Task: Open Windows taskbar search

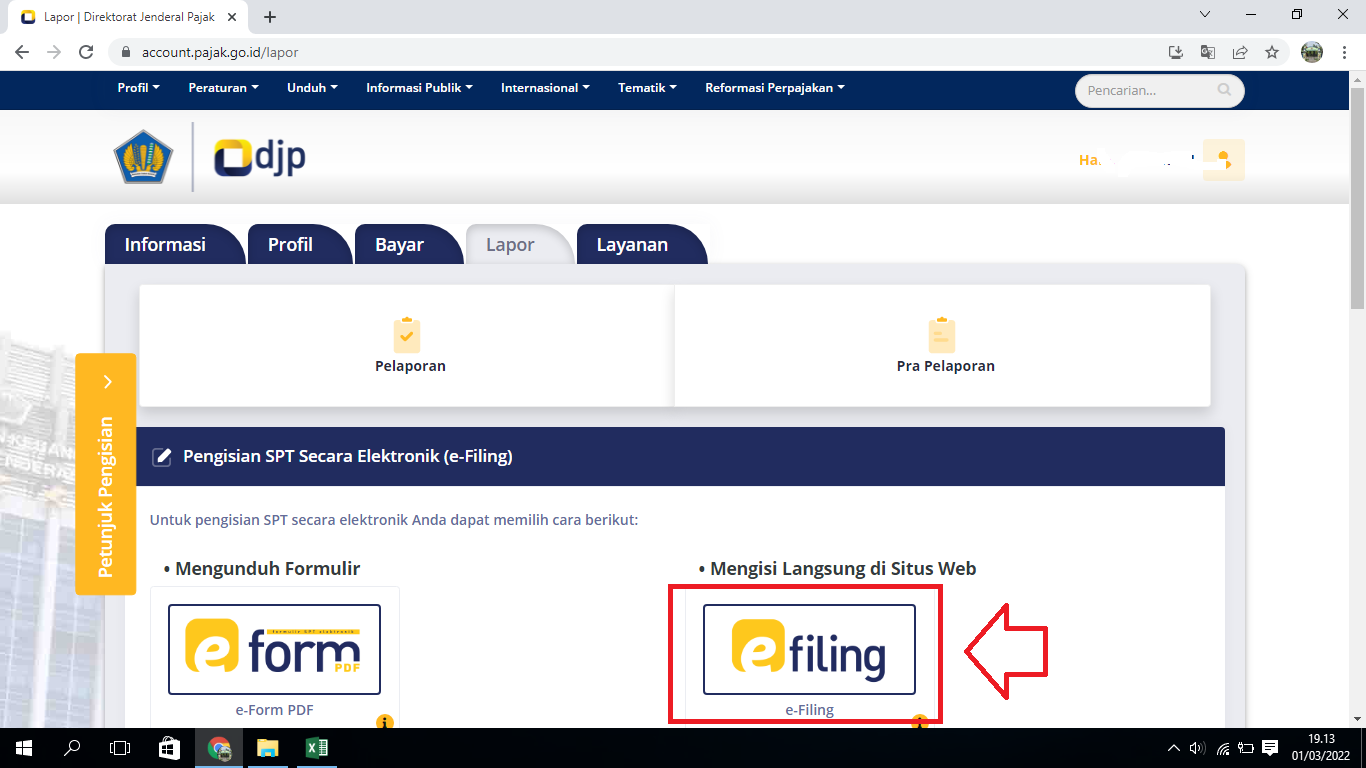Action: [72, 748]
